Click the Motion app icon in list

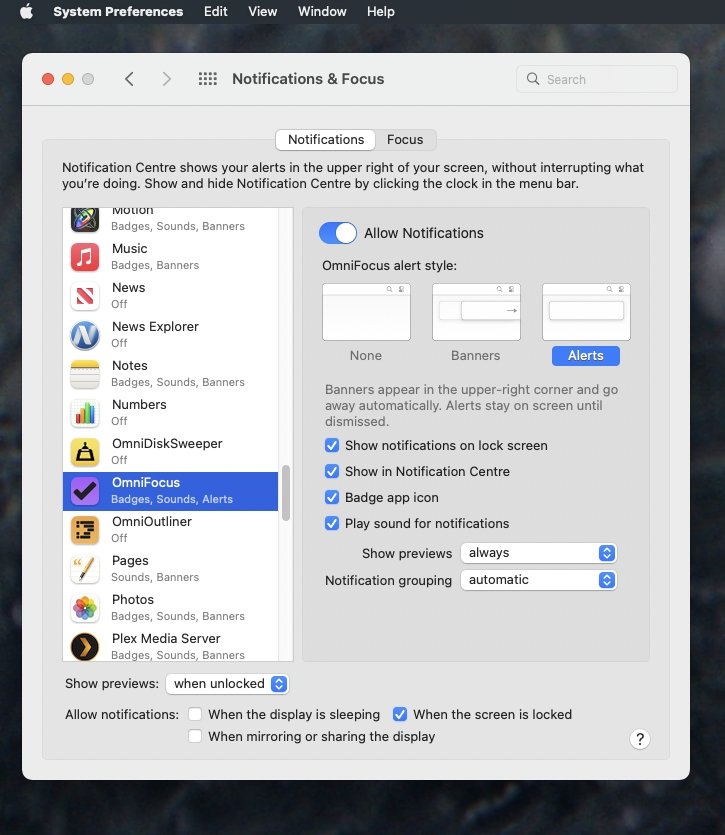[85, 219]
